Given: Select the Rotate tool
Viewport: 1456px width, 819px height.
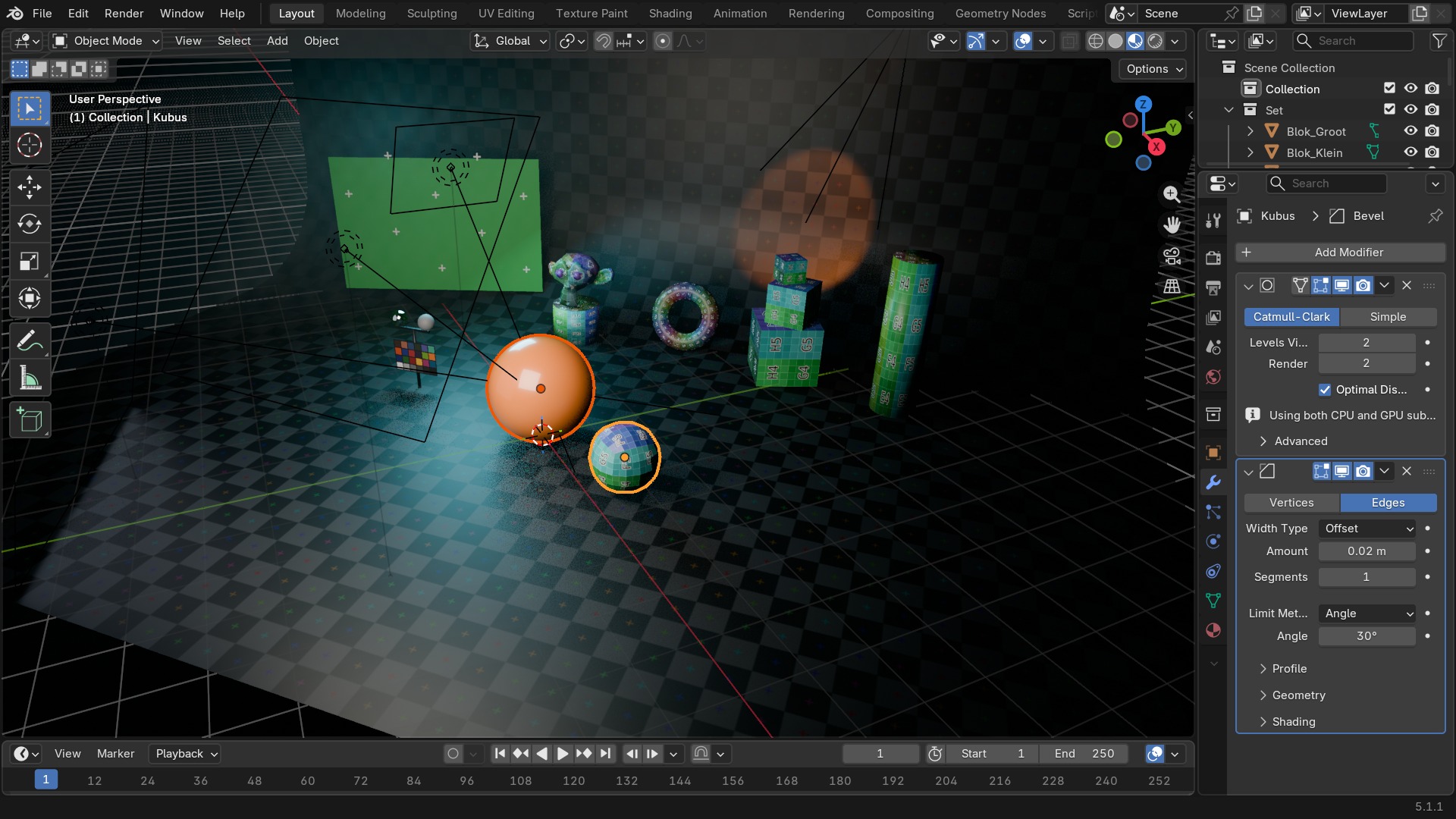Looking at the screenshot, I should click(x=30, y=224).
